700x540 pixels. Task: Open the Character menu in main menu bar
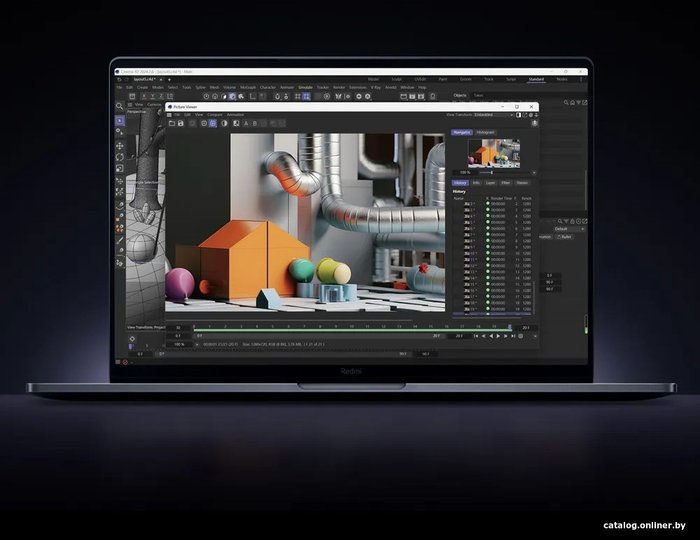(x=268, y=87)
